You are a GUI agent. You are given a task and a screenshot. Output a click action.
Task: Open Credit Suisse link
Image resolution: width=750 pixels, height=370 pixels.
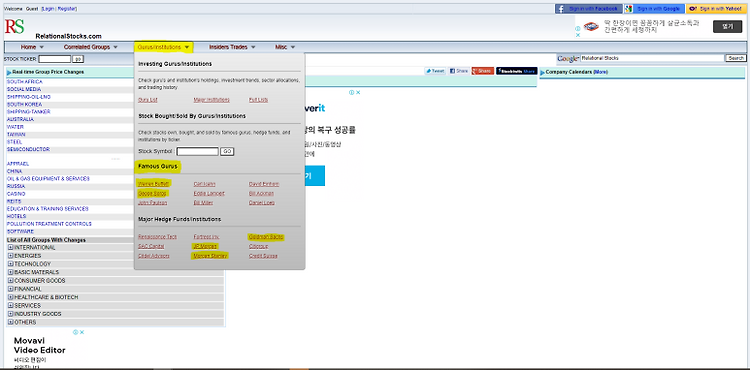tap(263, 256)
